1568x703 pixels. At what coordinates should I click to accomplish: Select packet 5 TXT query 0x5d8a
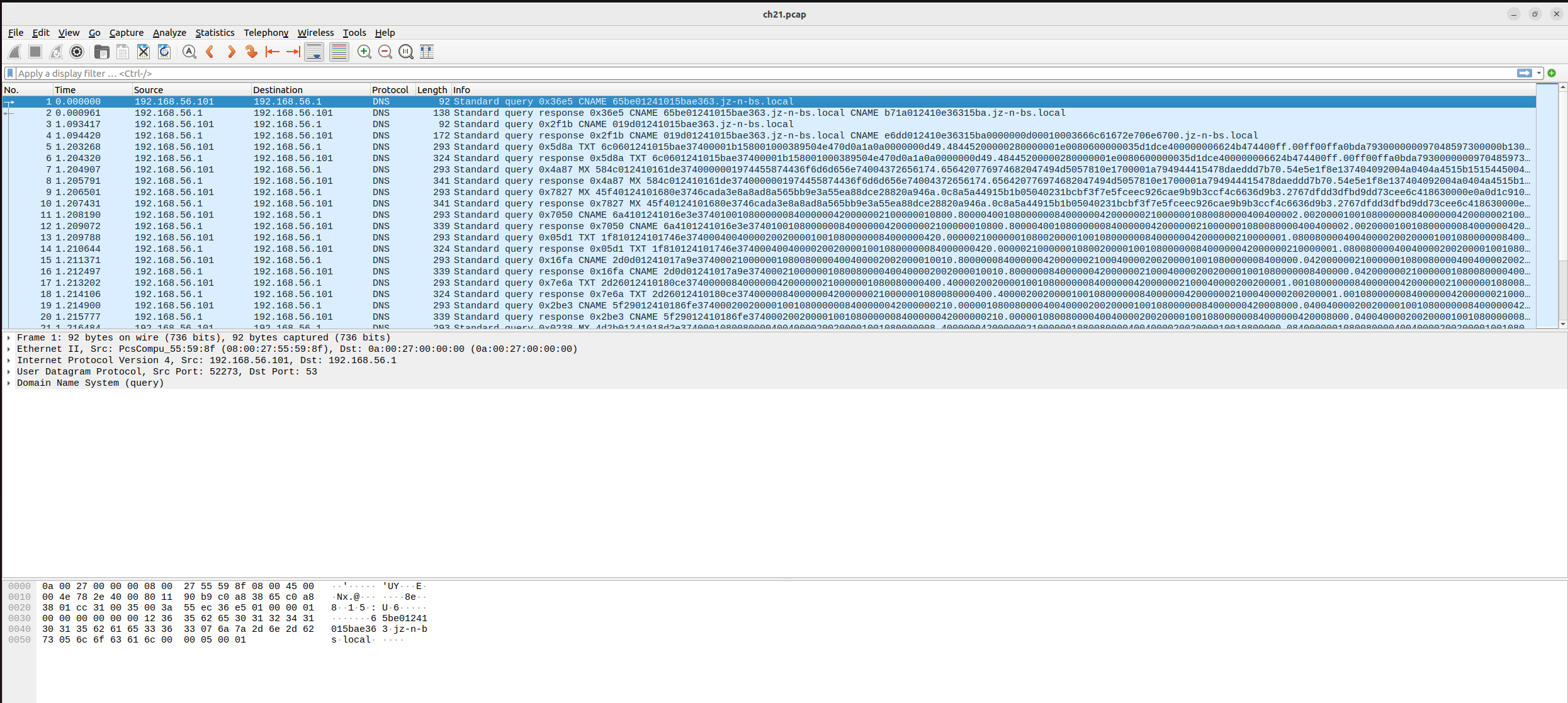tap(769, 147)
